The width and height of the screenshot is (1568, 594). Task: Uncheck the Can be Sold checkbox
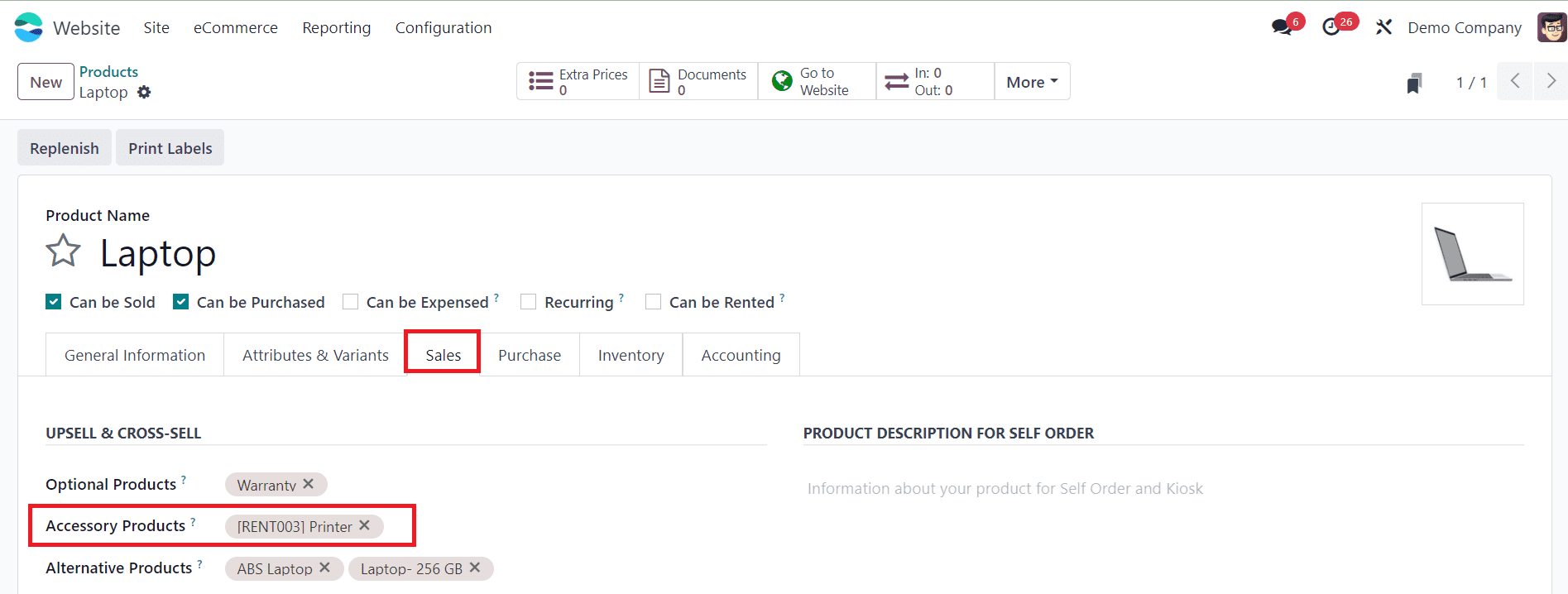53,302
